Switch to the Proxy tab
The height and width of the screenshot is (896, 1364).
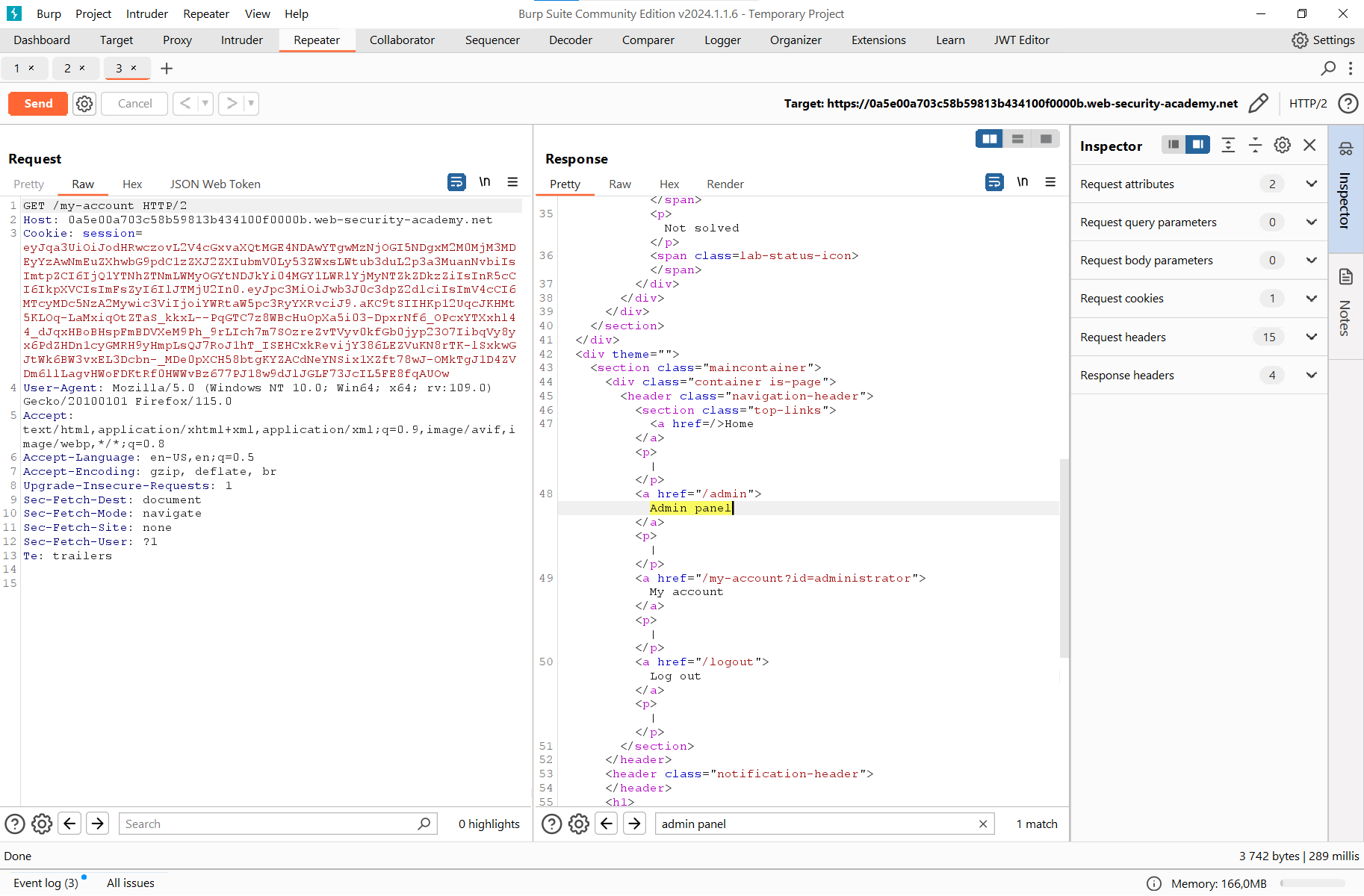click(x=177, y=40)
